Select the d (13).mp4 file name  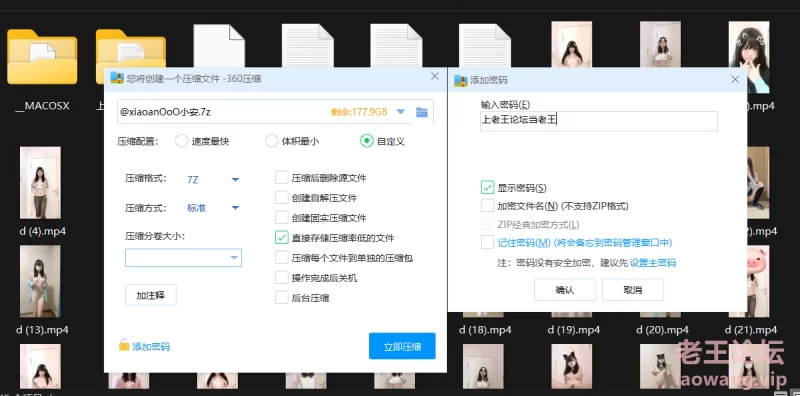tap(42, 330)
